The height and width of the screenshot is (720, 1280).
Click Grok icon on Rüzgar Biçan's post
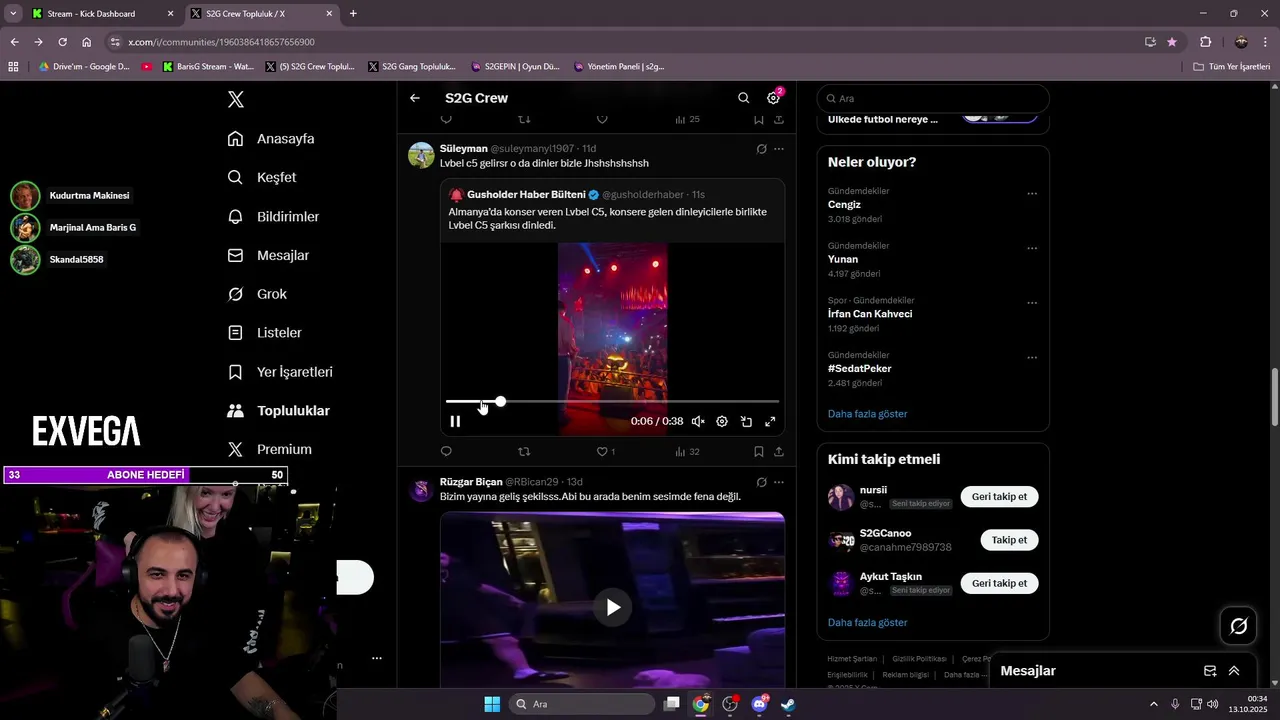click(x=761, y=482)
